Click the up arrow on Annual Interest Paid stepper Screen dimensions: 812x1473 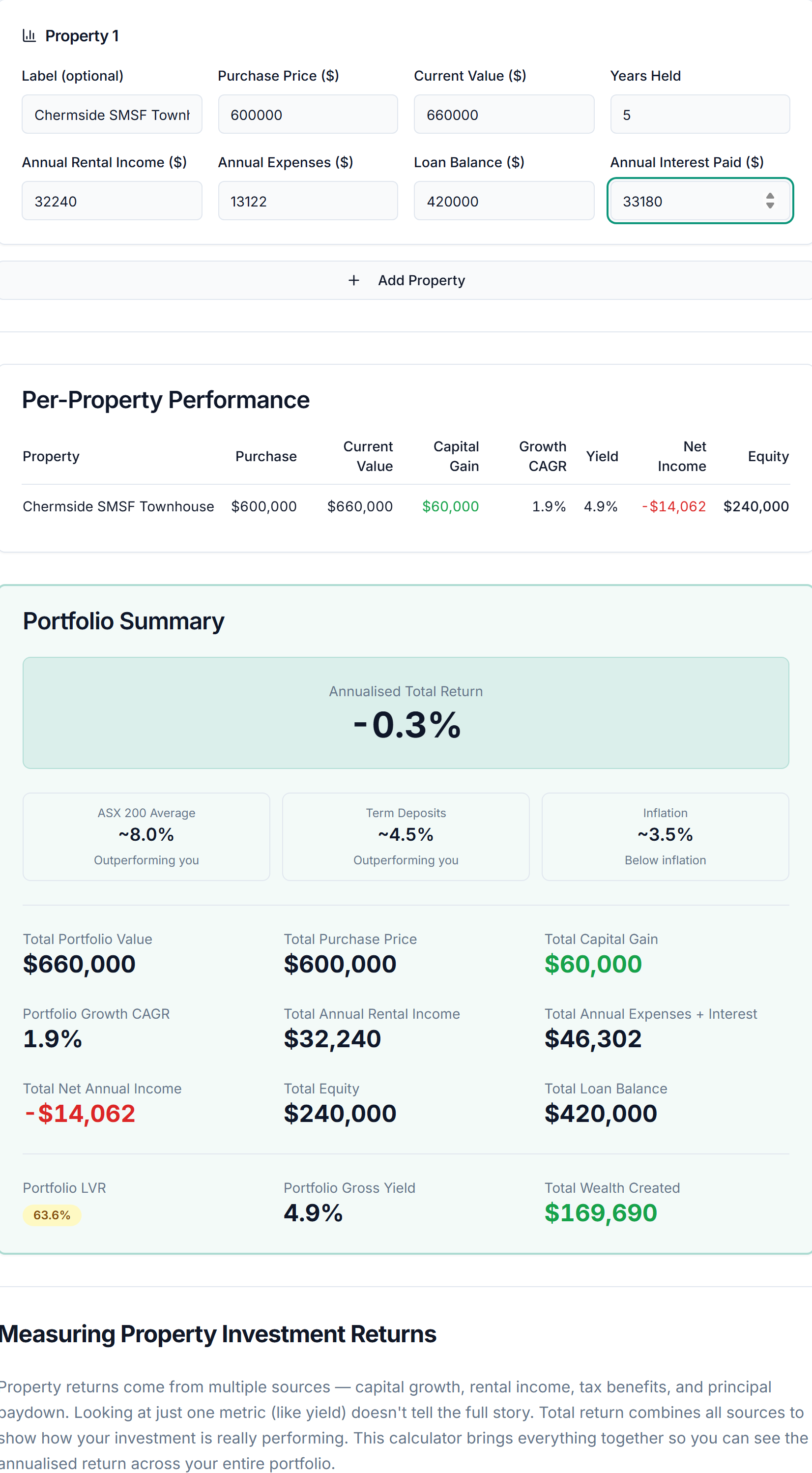769,195
